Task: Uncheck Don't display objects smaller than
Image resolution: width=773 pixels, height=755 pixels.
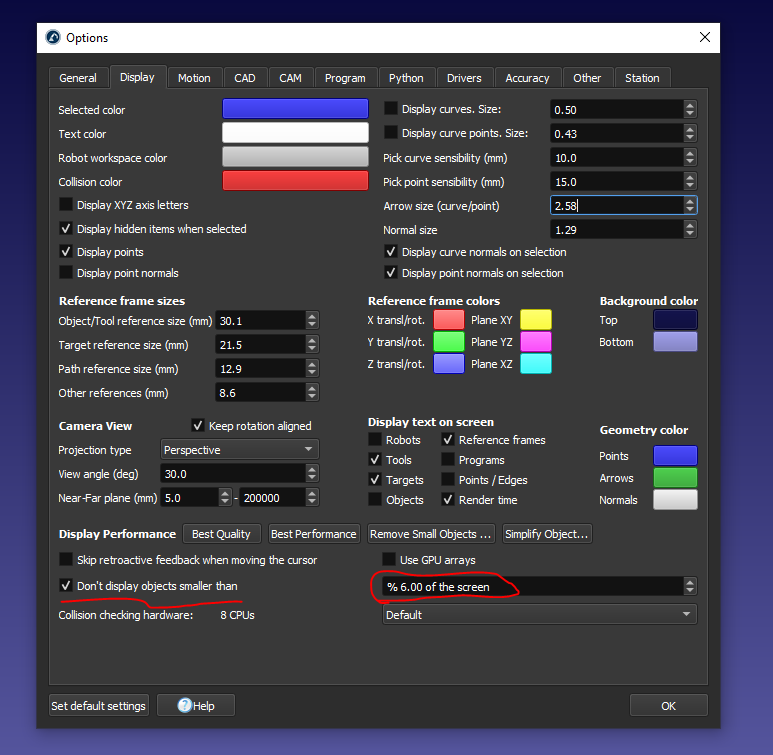Action: click(x=66, y=586)
